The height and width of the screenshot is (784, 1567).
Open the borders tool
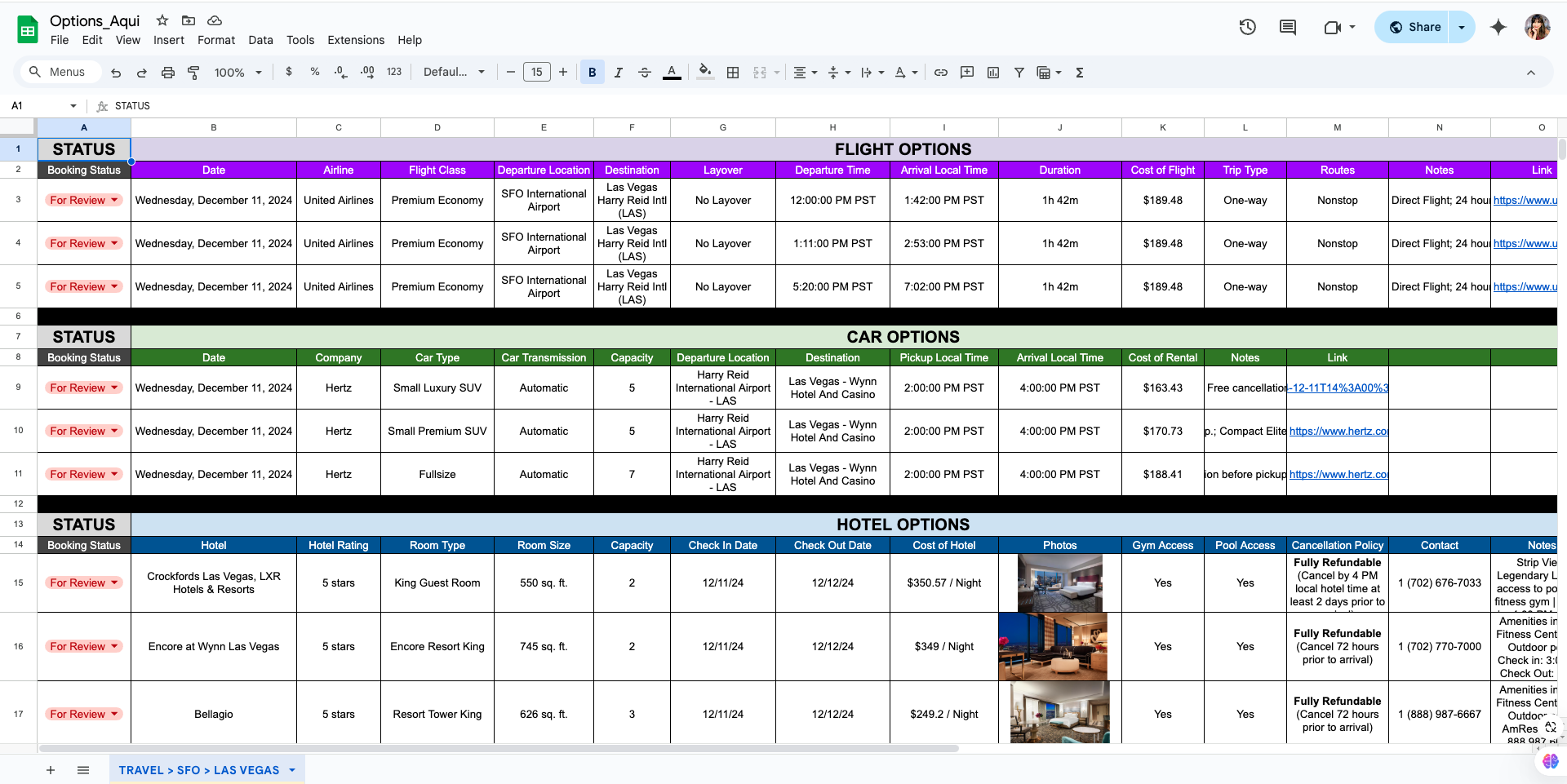pos(733,73)
